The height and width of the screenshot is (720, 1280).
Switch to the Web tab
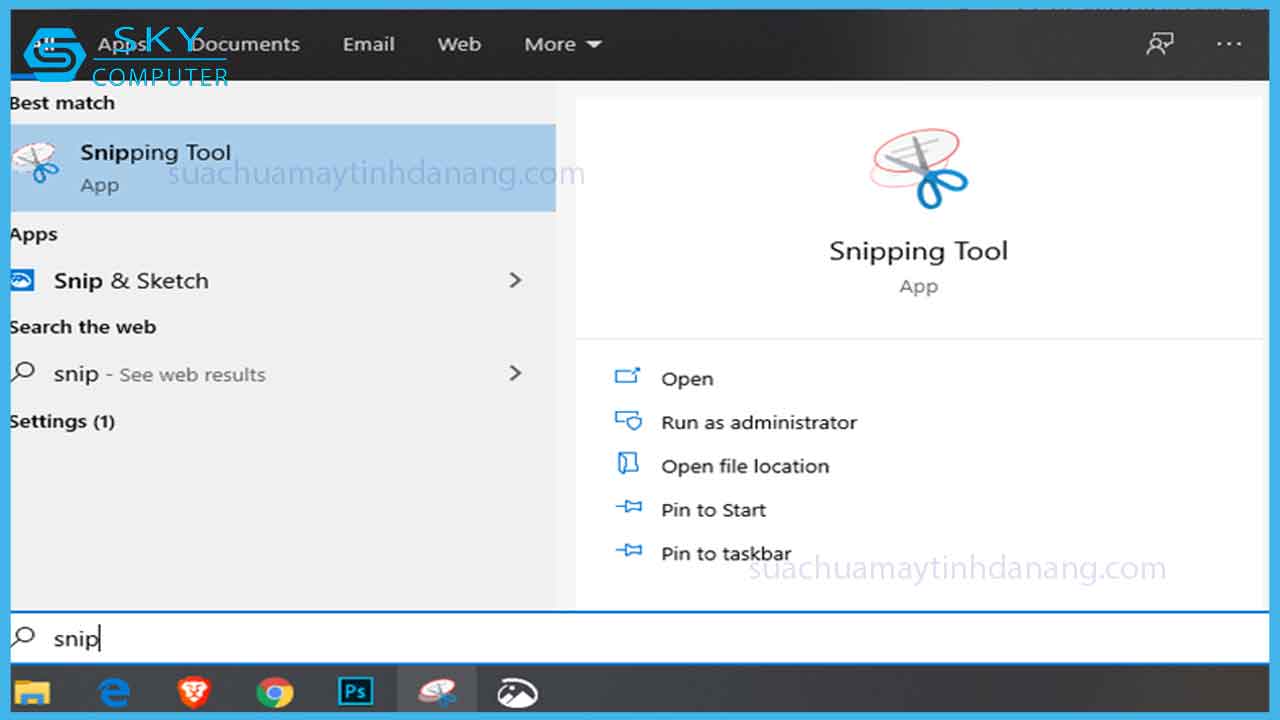[x=459, y=44]
